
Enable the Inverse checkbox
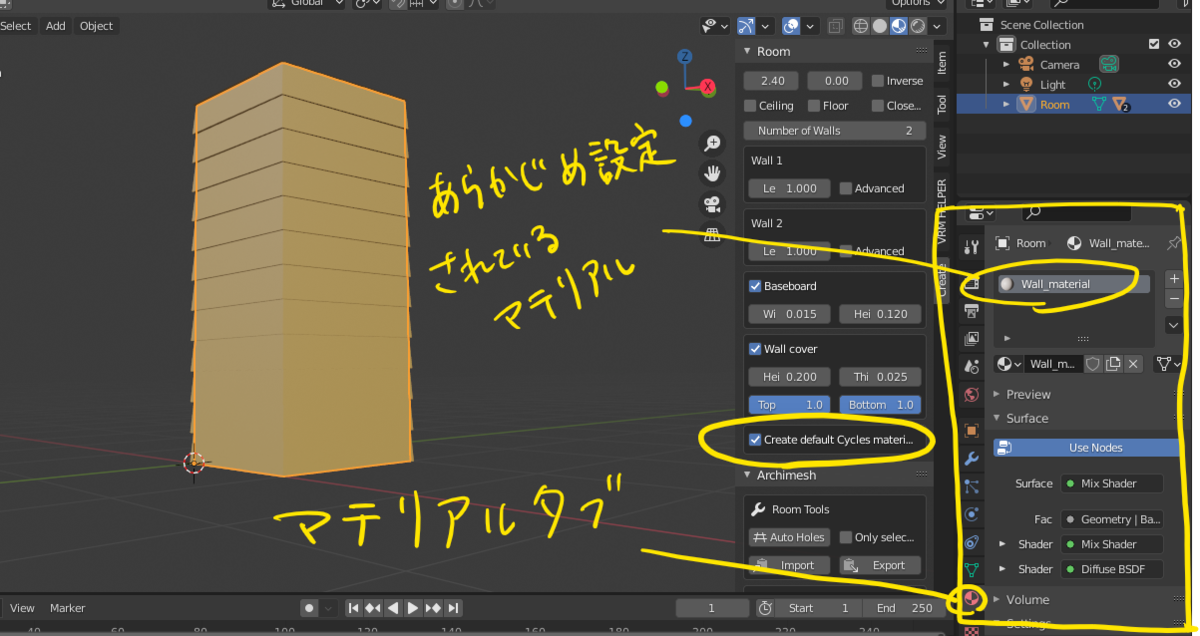click(x=877, y=81)
